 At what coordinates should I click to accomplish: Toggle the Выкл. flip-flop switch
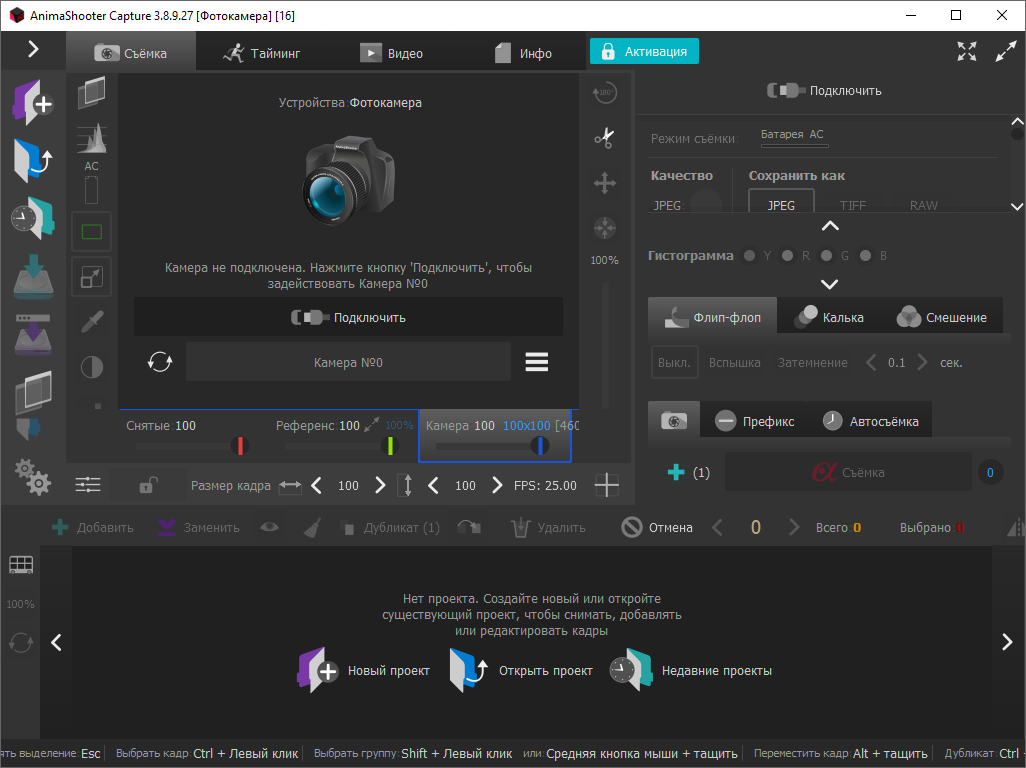click(674, 362)
